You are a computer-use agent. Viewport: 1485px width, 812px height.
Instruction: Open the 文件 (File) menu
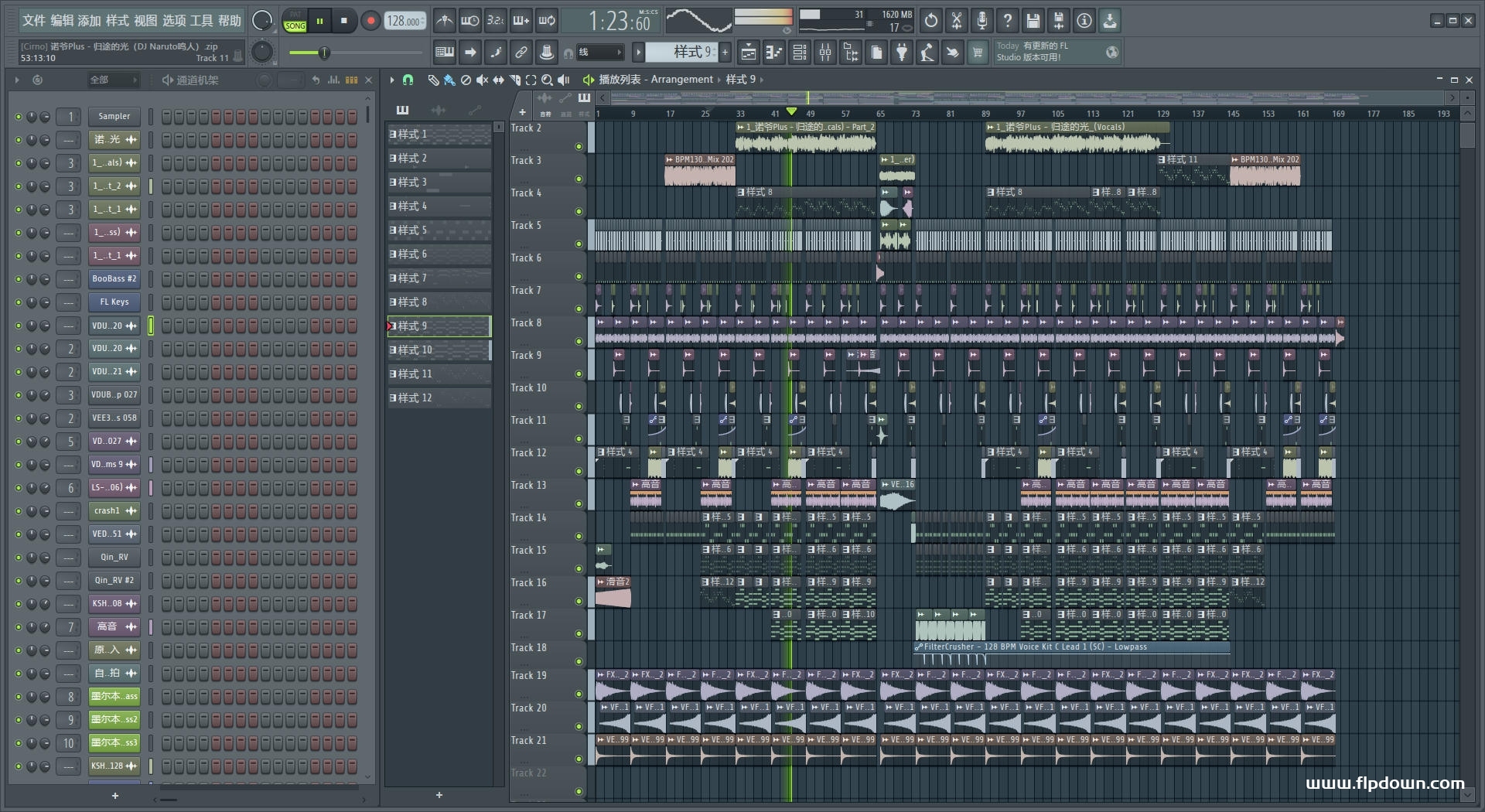tap(34, 21)
